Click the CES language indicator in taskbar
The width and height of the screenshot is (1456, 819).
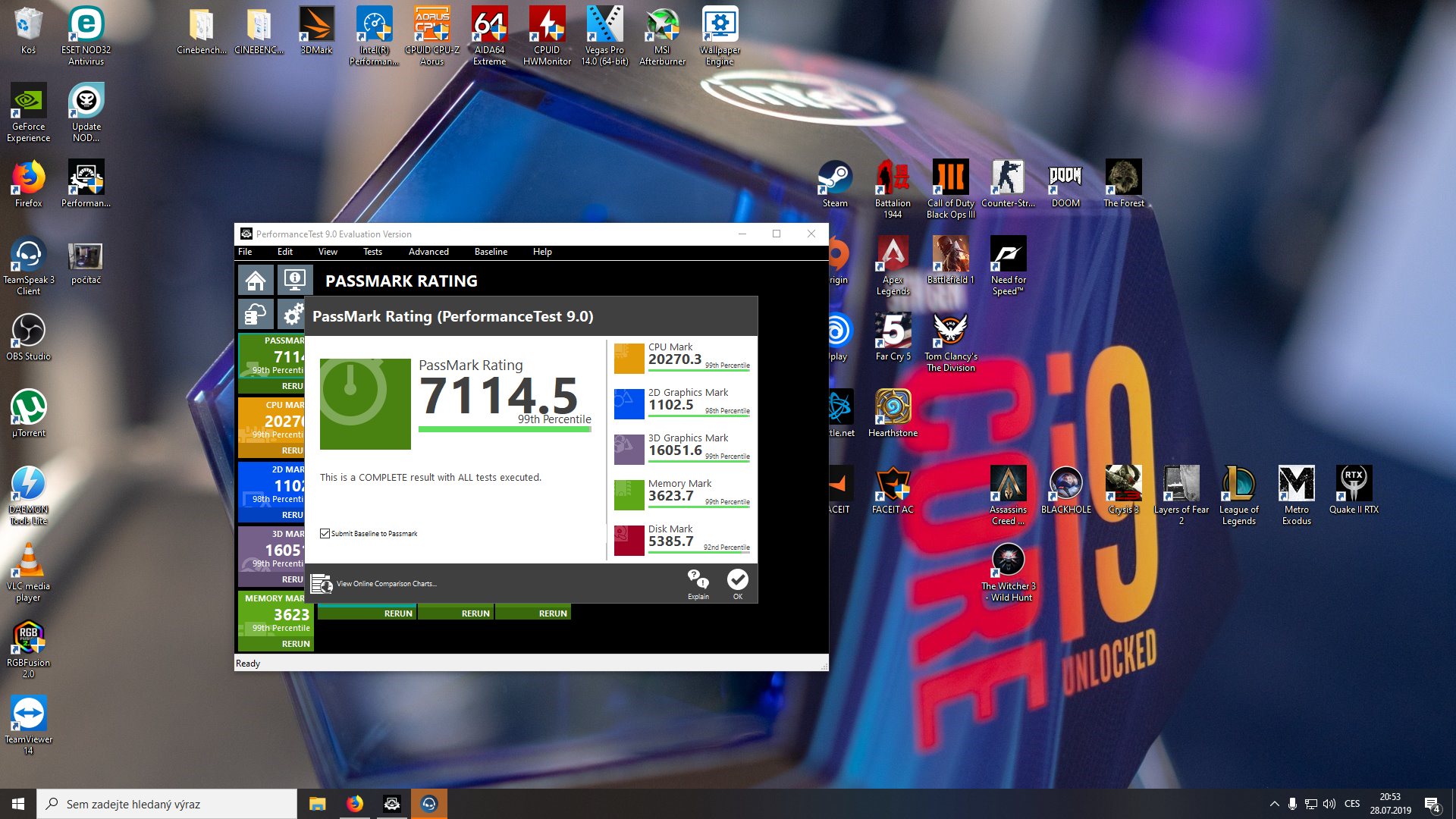(x=1352, y=804)
